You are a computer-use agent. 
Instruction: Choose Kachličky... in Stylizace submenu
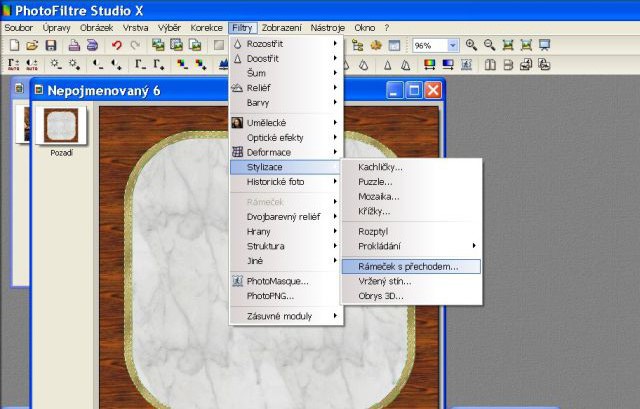pyautogui.click(x=411, y=167)
